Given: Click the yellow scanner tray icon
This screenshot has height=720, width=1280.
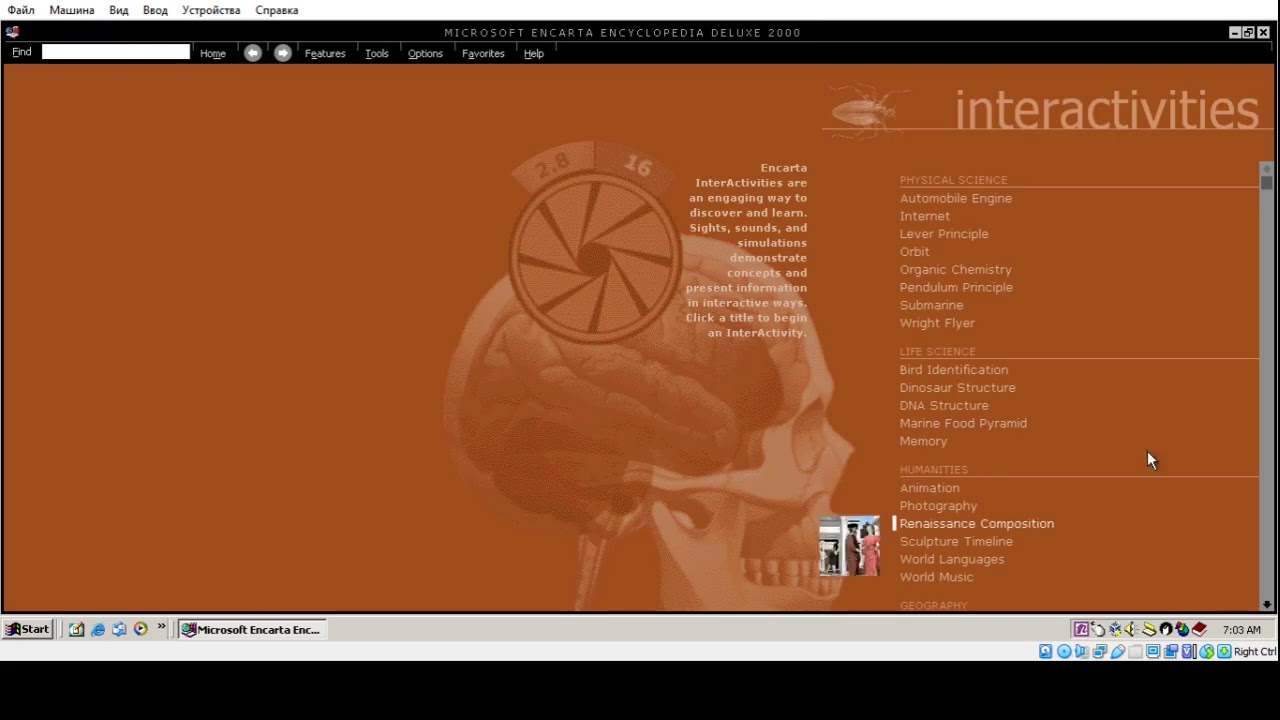Looking at the screenshot, I should tap(1149, 629).
